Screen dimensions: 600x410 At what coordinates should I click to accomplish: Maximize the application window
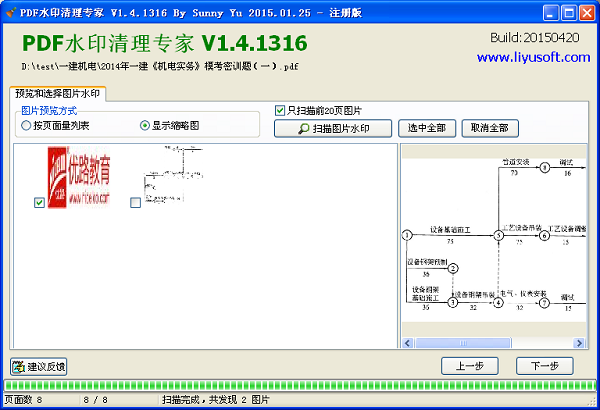tap(568, 12)
